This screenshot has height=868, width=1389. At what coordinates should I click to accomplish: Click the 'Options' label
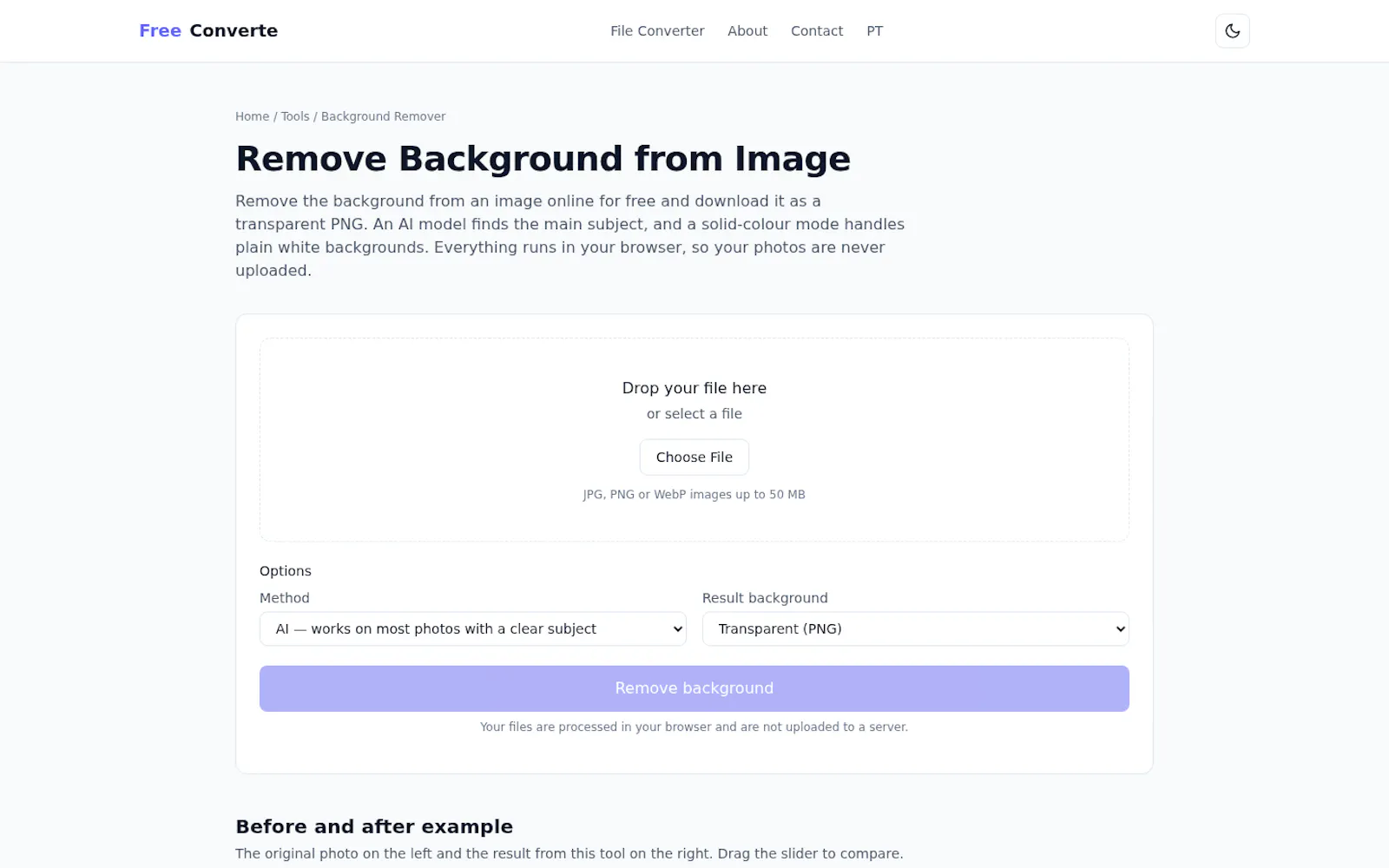click(x=286, y=571)
